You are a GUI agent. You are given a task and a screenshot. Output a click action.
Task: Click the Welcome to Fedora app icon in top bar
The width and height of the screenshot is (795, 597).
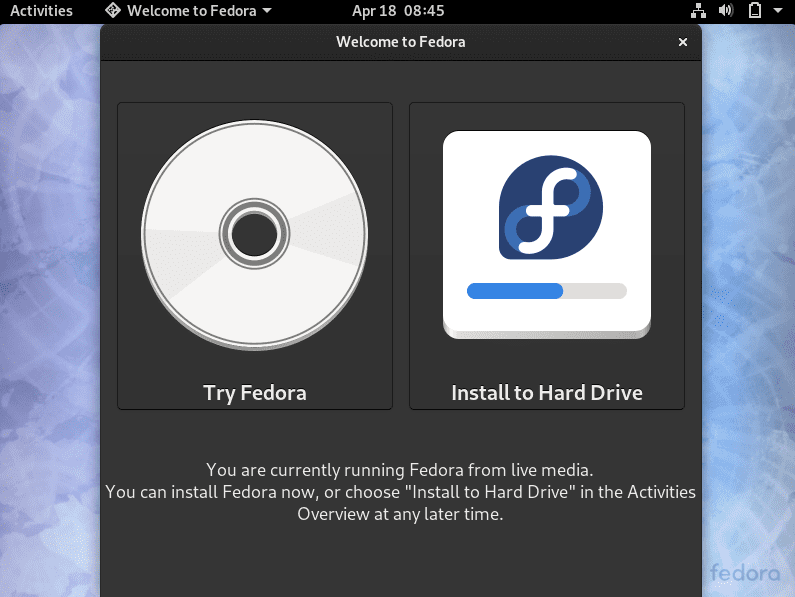(113, 11)
